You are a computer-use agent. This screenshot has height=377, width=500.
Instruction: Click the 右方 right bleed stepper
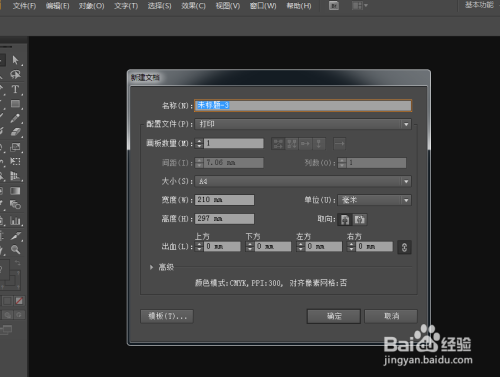point(351,247)
